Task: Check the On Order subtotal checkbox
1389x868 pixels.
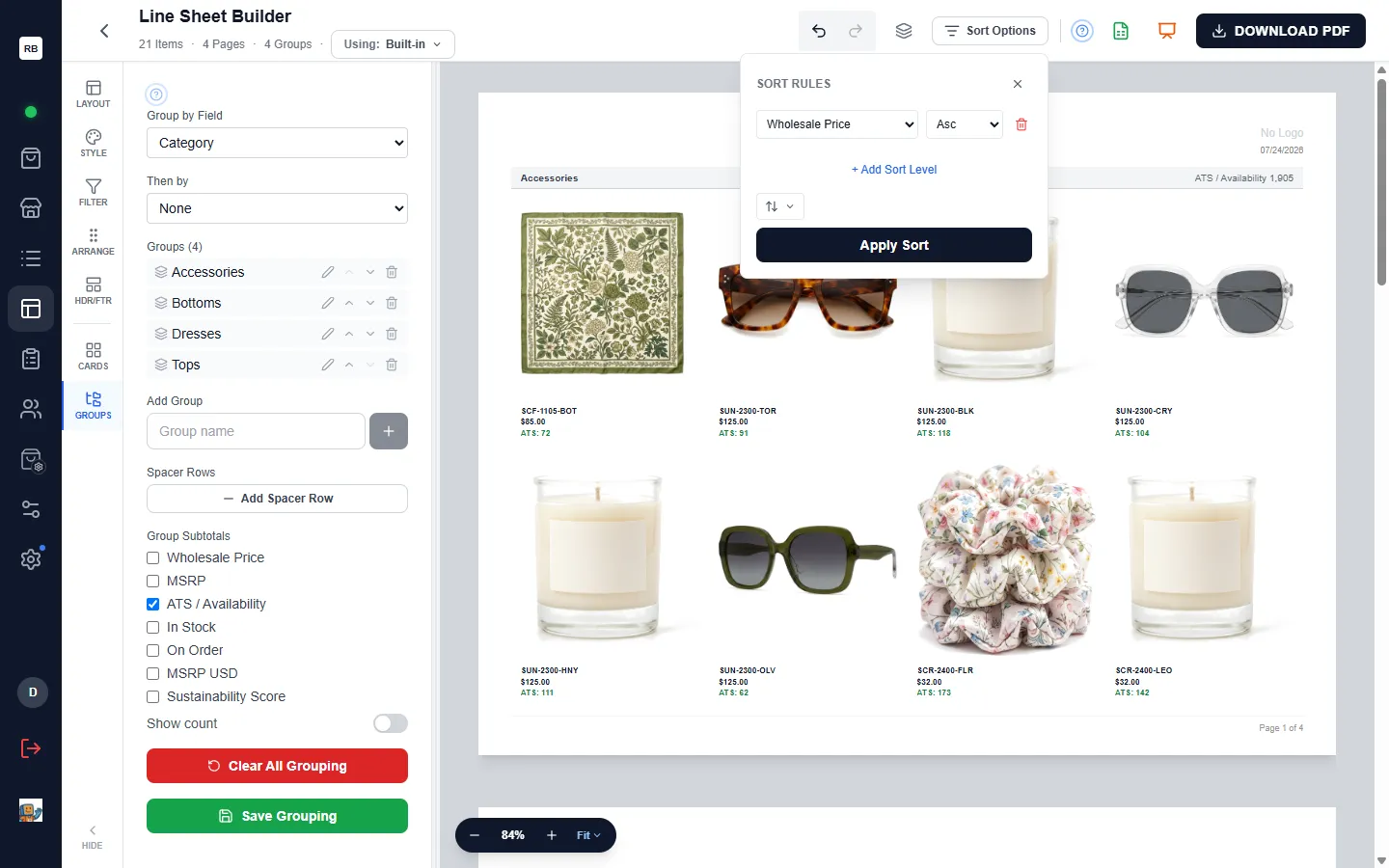Action: coord(152,650)
